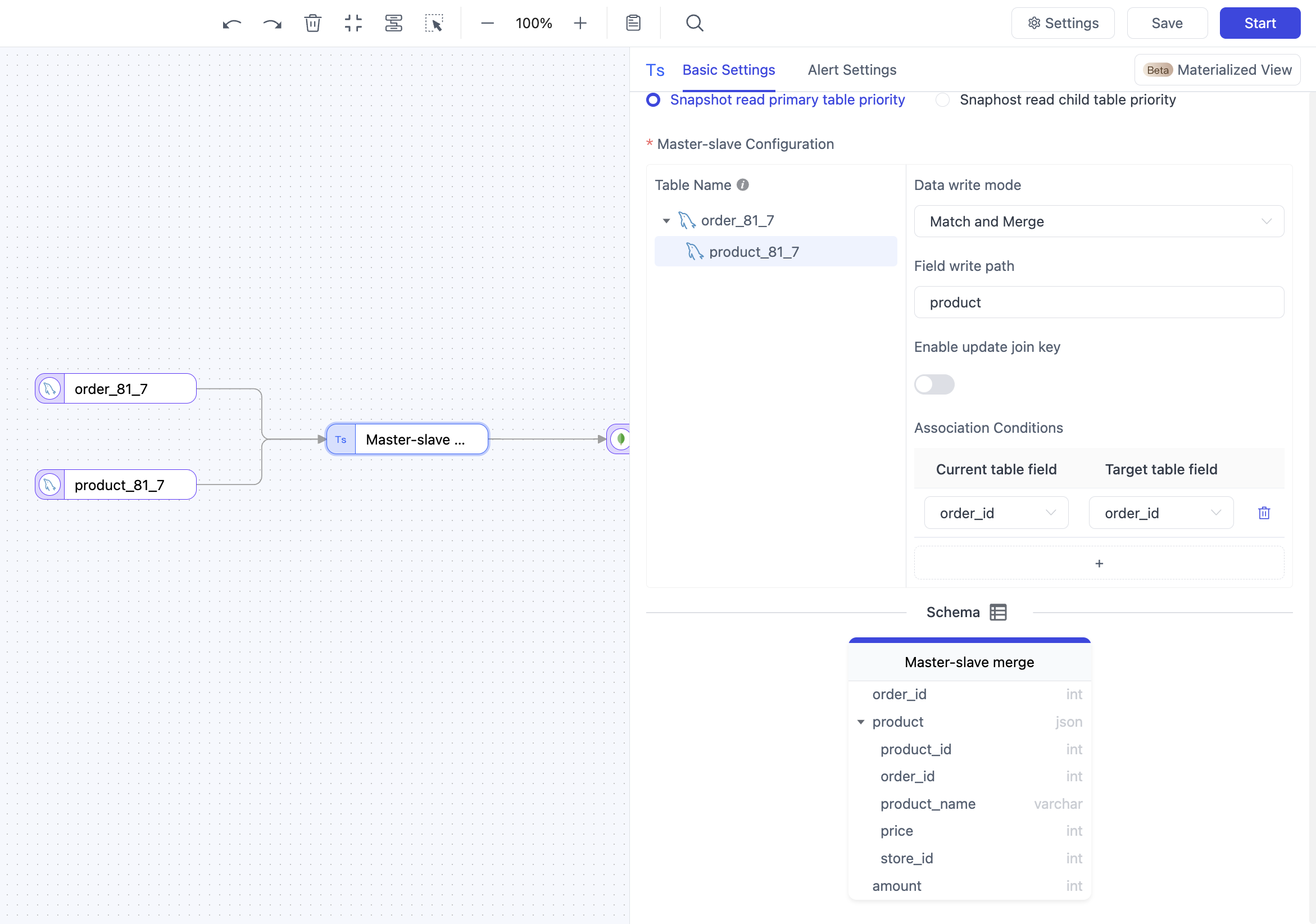Activate the mouse selection box tool

[434, 24]
